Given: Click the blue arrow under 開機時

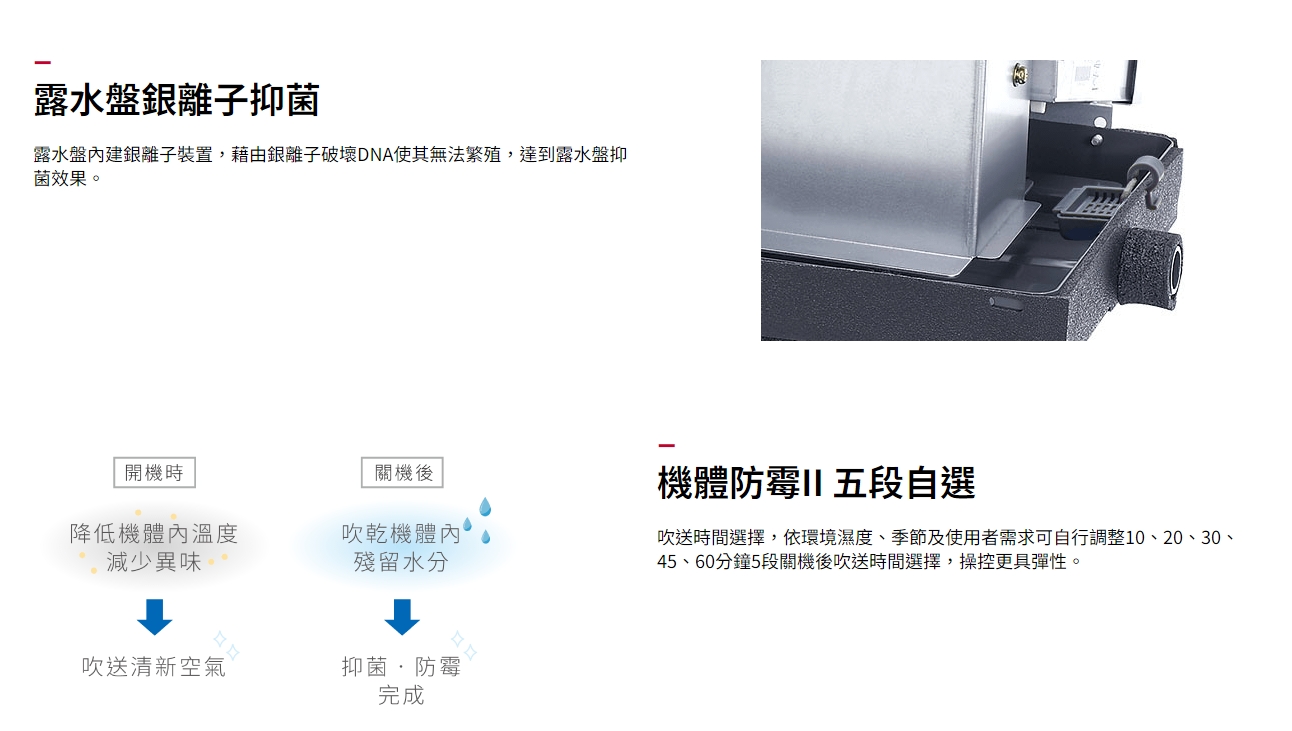Looking at the screenshot, I should (x=155, y=617).
